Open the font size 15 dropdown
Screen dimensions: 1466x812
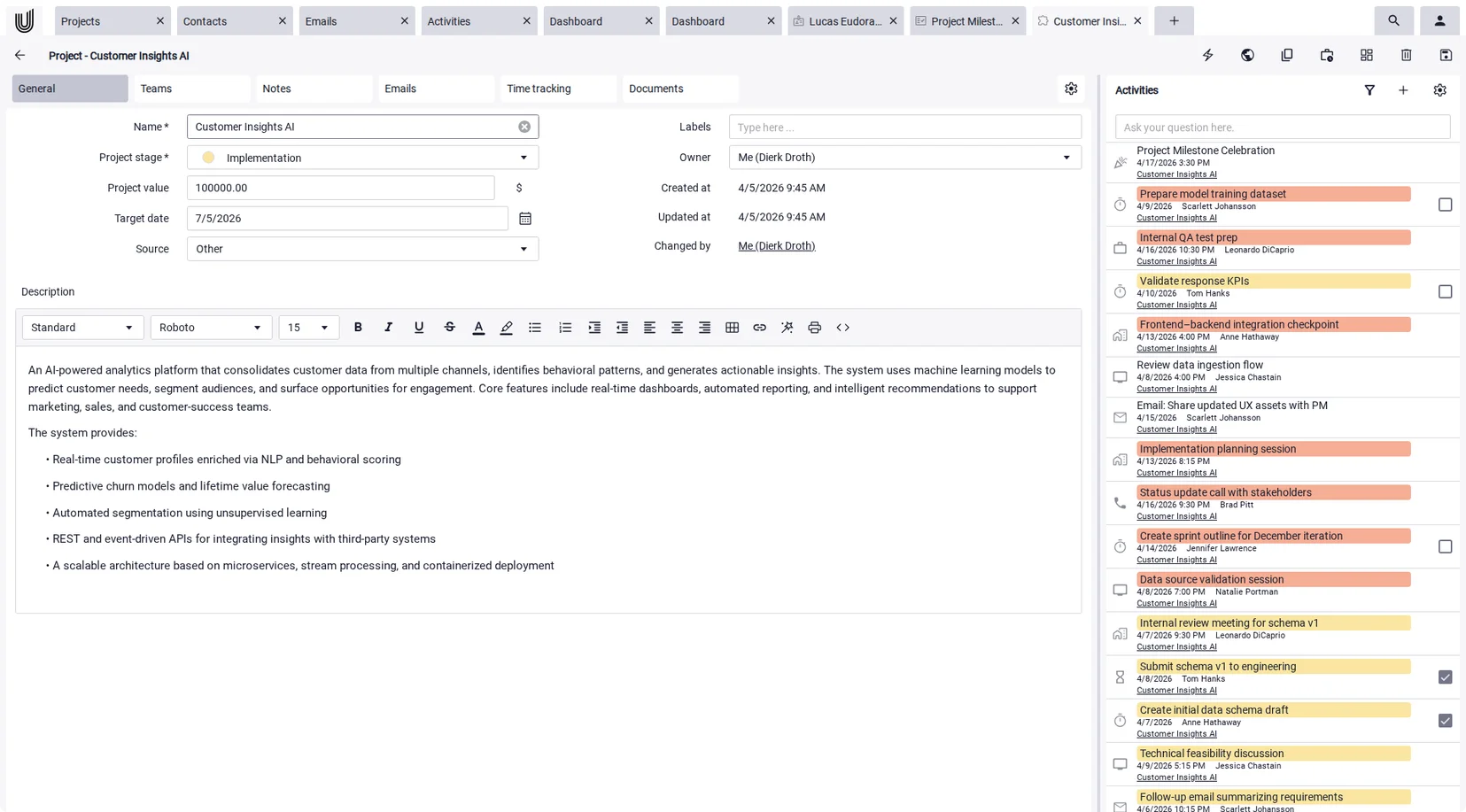point(308,328)
